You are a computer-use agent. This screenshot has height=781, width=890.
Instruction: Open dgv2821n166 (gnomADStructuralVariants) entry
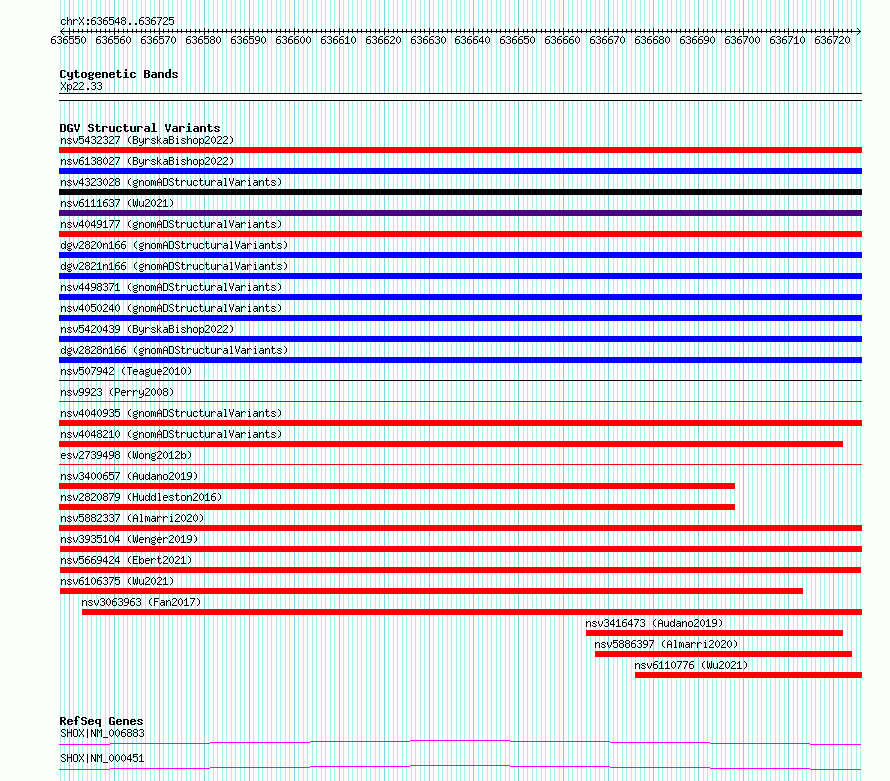[x=174, y=266]
